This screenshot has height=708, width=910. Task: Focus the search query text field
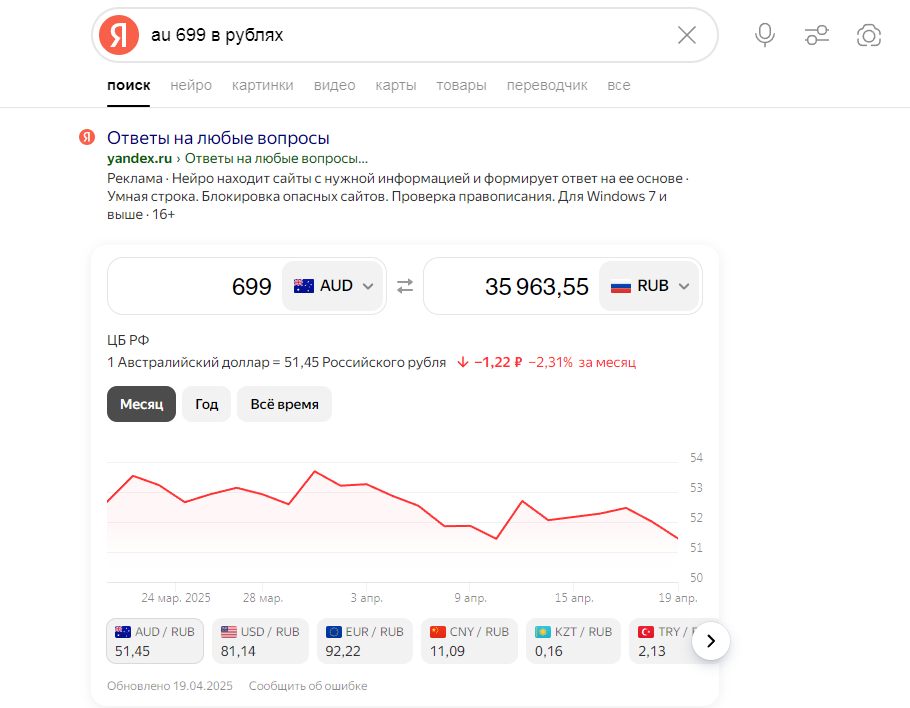[406, 35]
